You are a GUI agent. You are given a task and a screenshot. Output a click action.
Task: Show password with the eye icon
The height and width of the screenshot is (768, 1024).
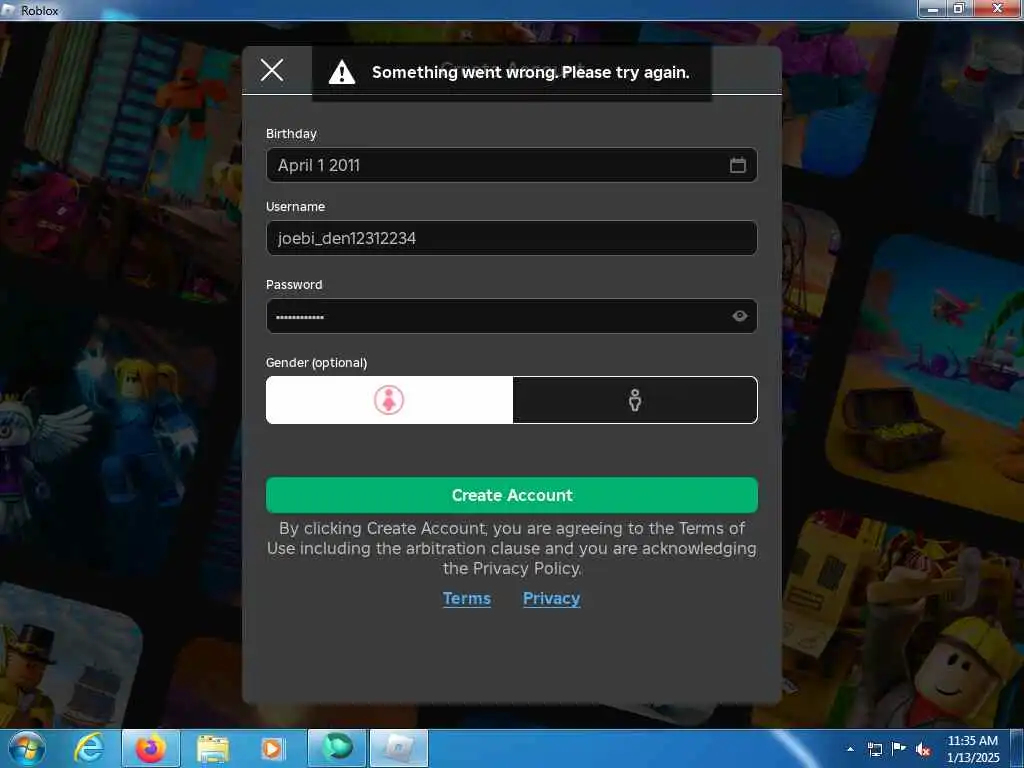(739, 316)
